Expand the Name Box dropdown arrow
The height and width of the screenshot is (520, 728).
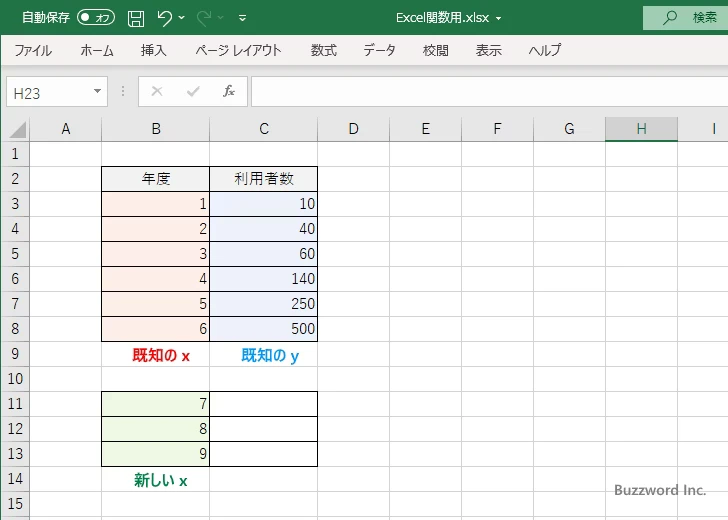(x=98, y=91)
